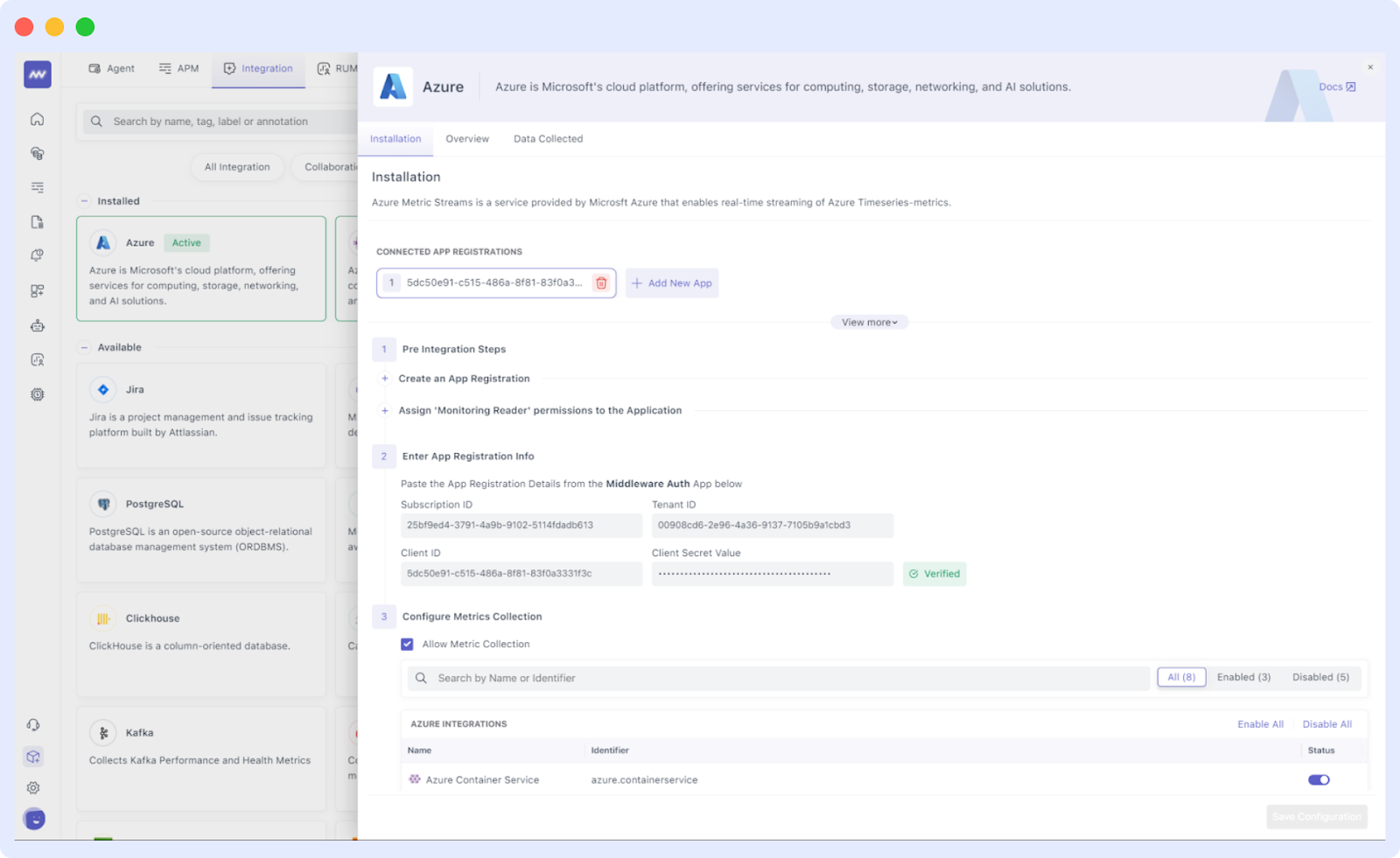Viewport: 1400px width, 858px height.
Task: Open the Azure logo in the header
Action: tap(393, 87)
